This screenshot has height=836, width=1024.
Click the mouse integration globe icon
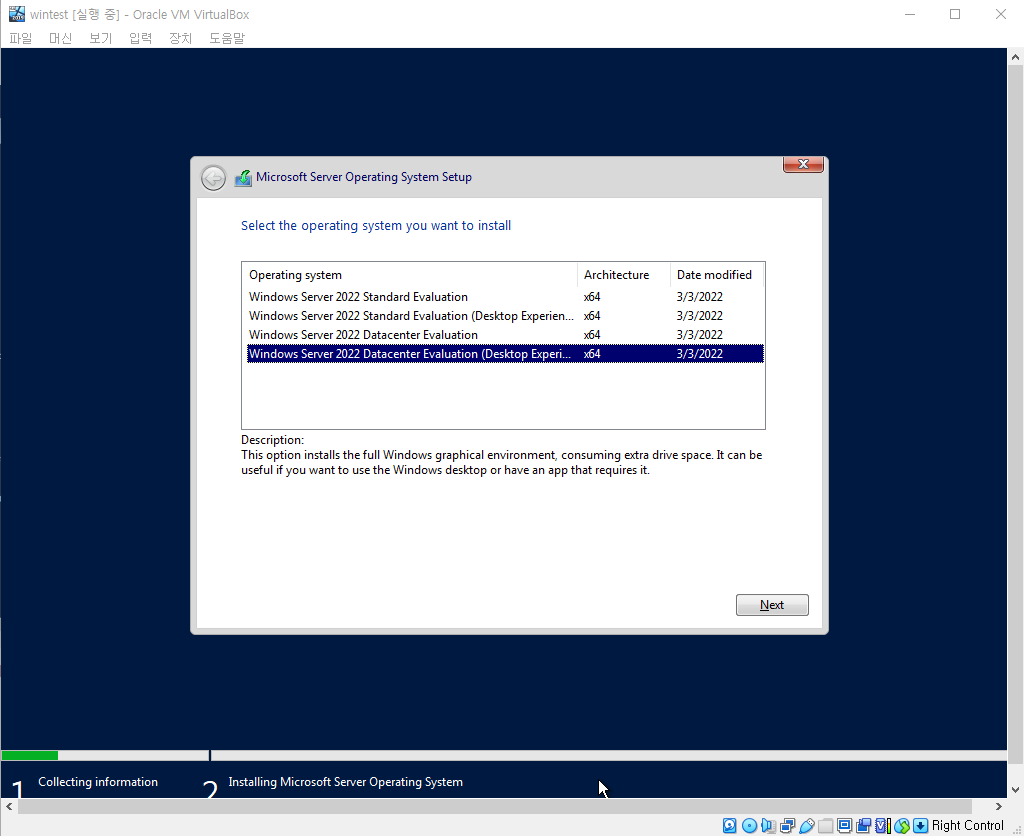[902, 826]
